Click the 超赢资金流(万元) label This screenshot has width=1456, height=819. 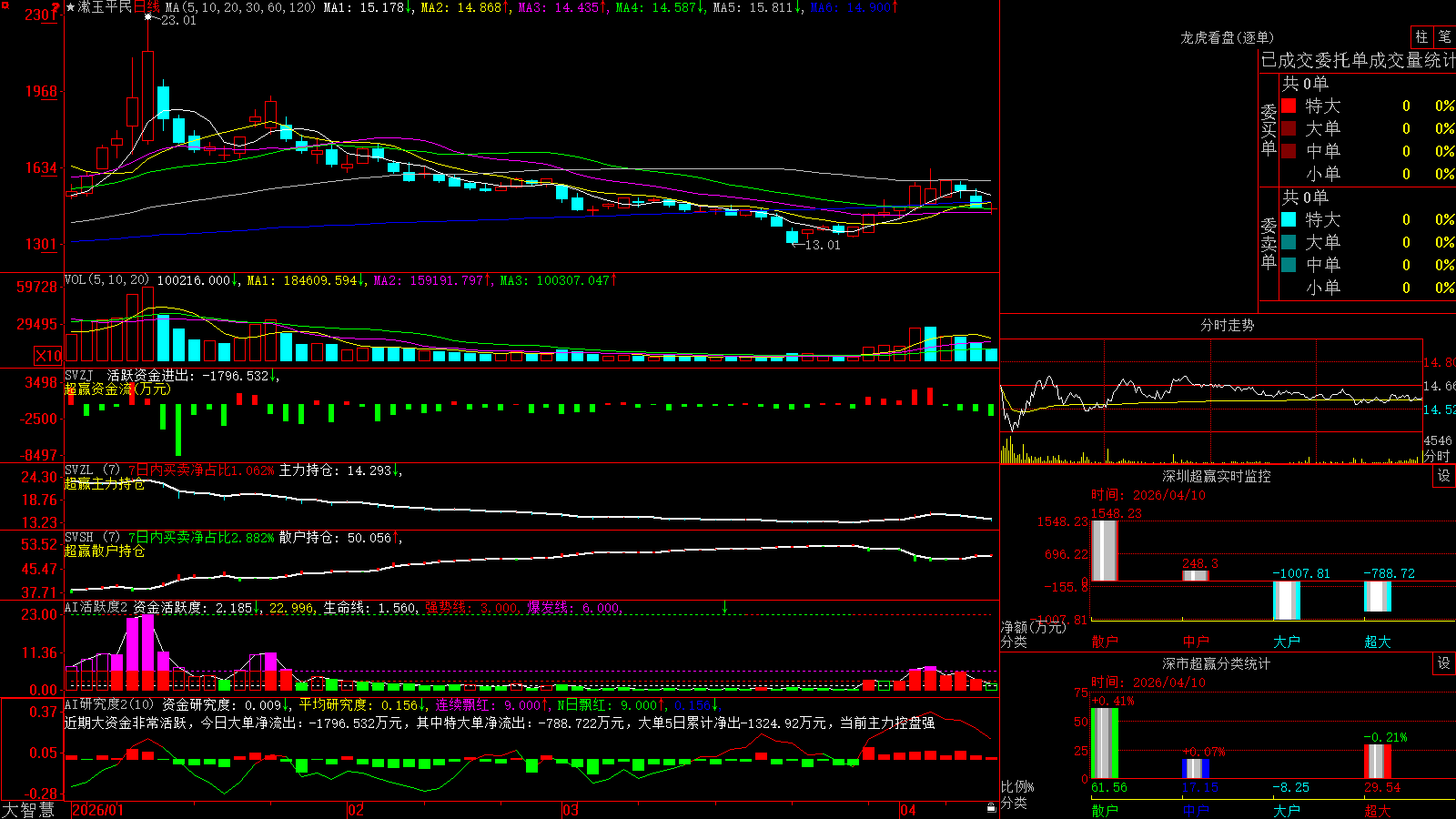[x=117, y=389]
